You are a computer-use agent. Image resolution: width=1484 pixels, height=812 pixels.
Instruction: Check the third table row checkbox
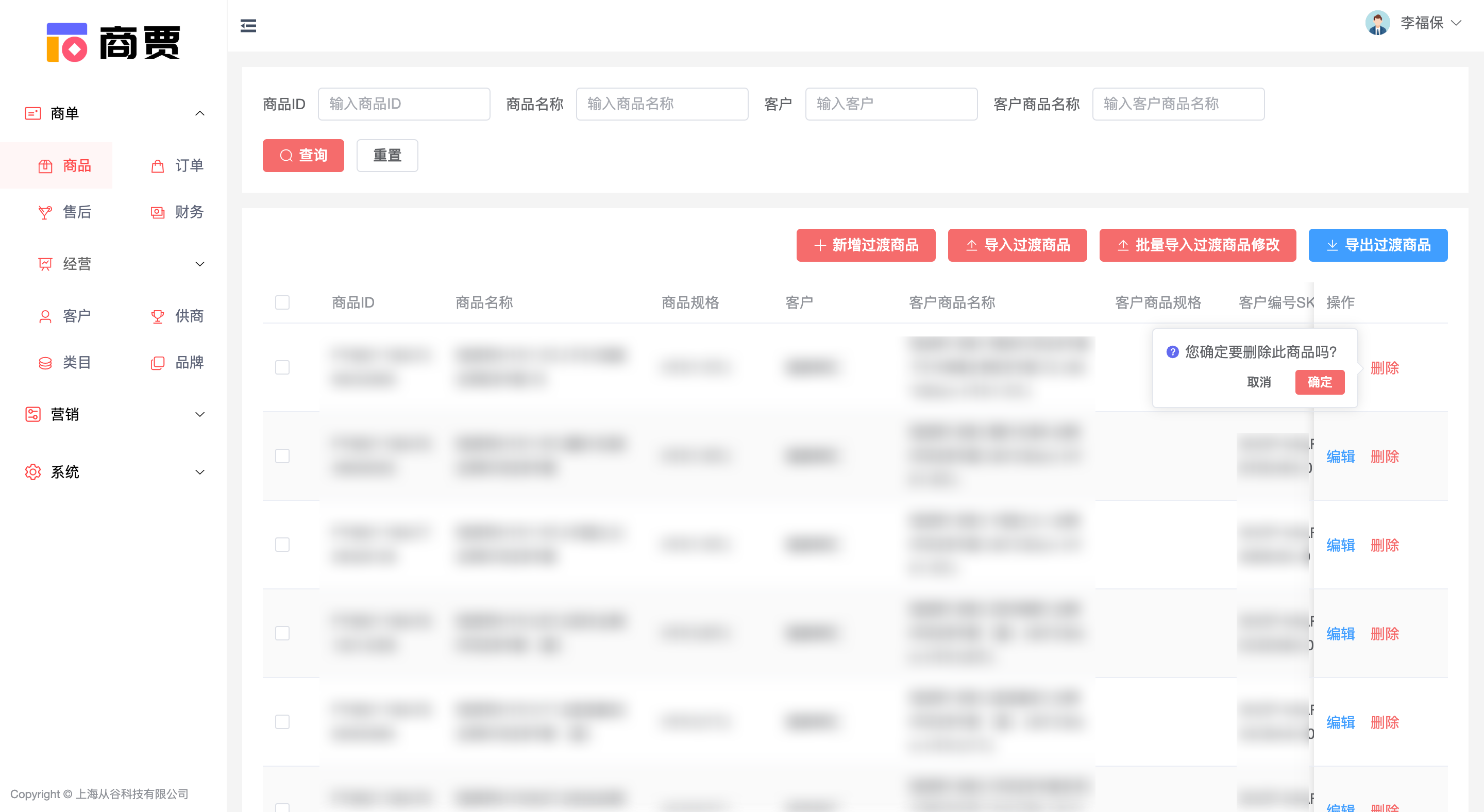click(x=282, y=545)
